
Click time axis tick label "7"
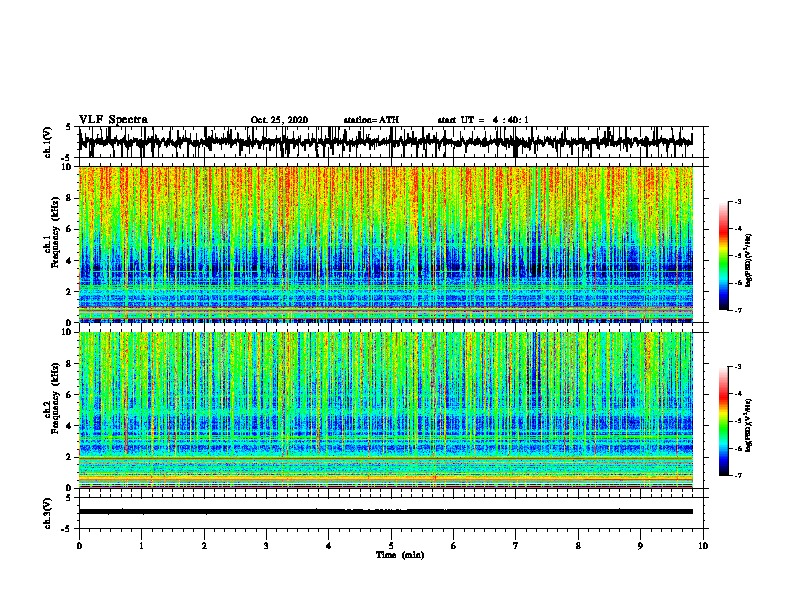[516, 546]
